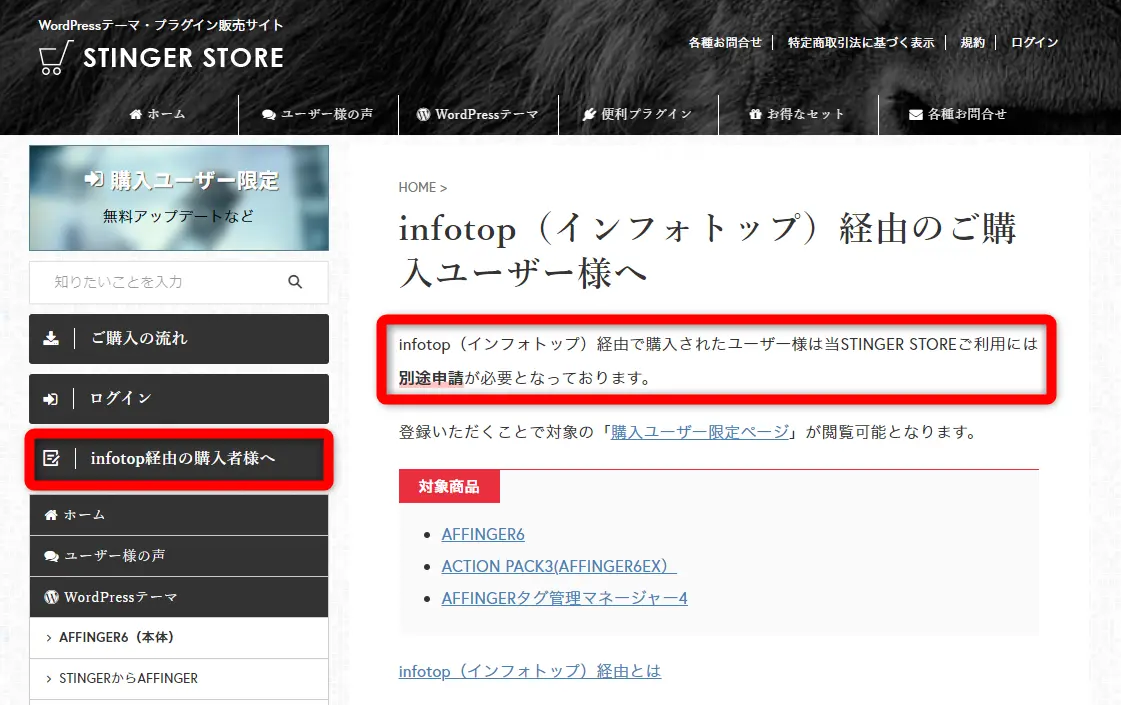Click the shopping cart icon in STINGER STORE logo

tap(52, 57)
